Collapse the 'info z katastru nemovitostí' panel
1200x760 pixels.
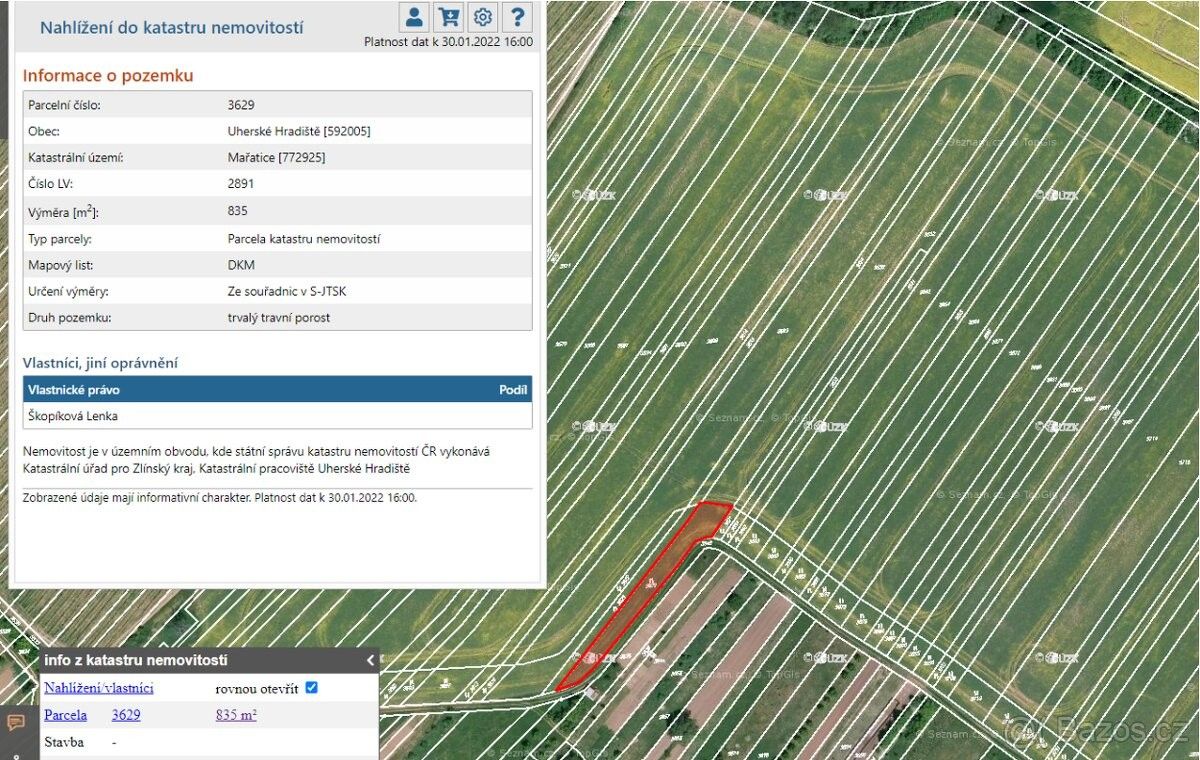tap(370, 660)
